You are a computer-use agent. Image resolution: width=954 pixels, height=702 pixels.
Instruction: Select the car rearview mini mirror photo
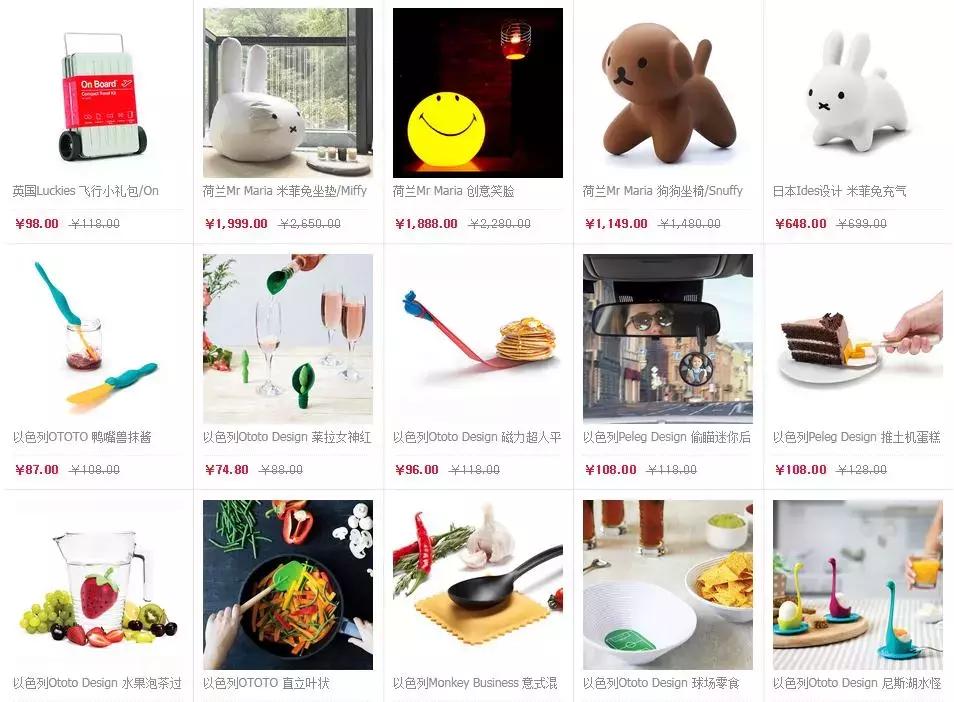(667, 339)
